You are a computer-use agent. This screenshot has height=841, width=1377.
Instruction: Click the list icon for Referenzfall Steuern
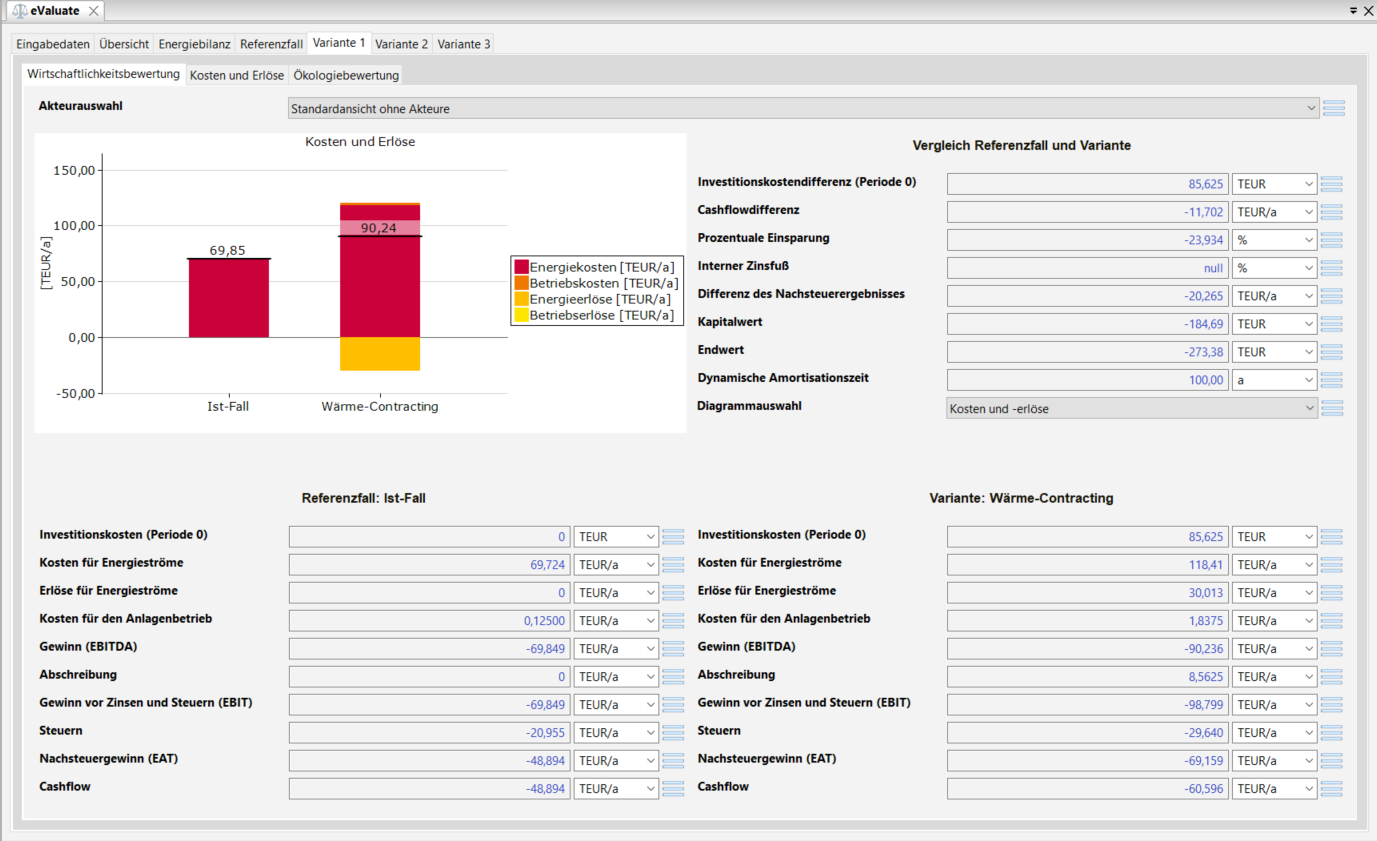pyautogui.click(x=673, y=733)
